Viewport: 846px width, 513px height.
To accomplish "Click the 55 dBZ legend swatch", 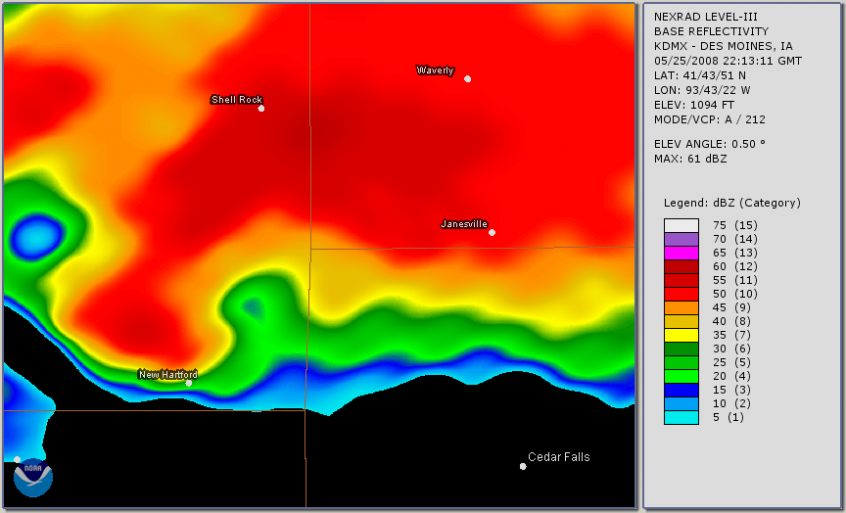I will (x=681, y=280).
